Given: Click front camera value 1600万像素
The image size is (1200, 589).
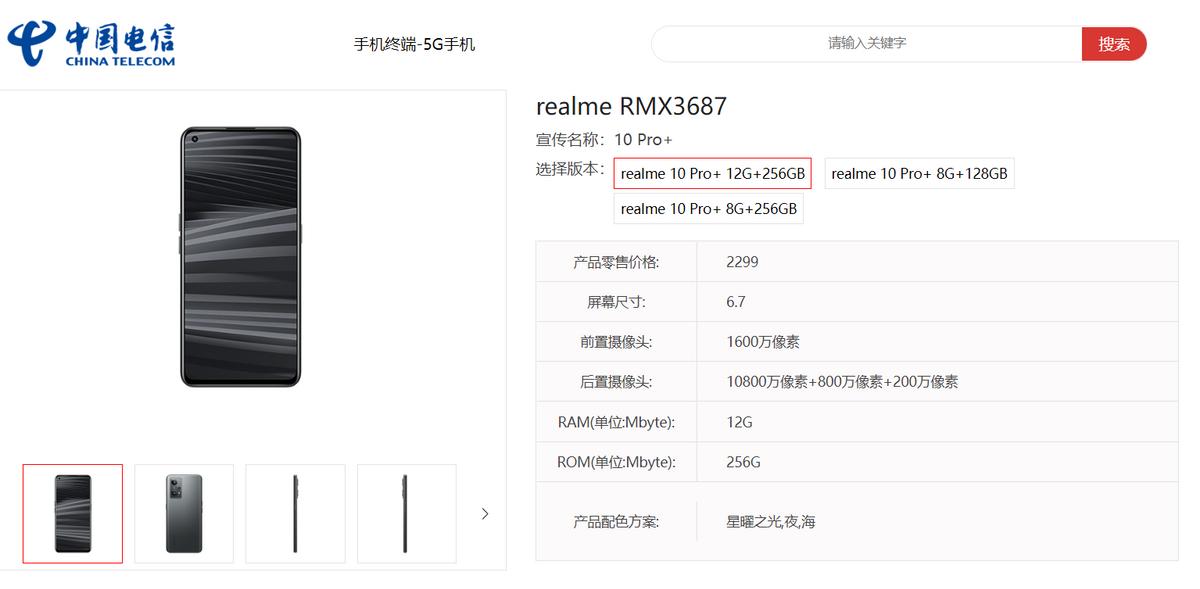Looking at the screenshot, I should click(763, 342).
